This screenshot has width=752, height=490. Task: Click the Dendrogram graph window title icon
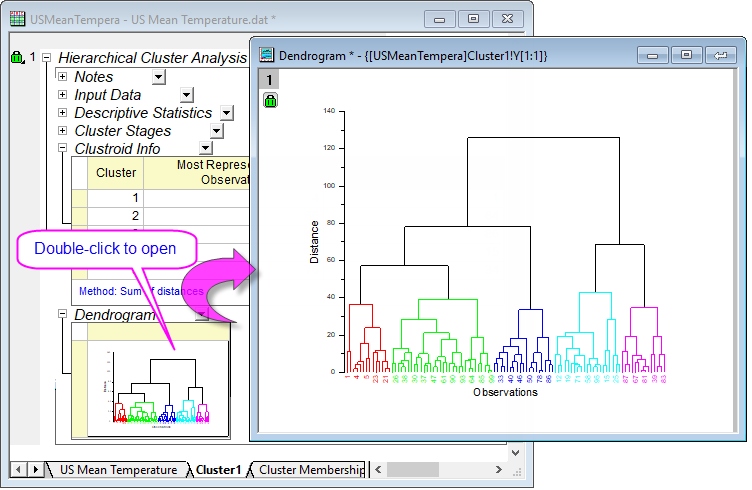click(268, 55)
